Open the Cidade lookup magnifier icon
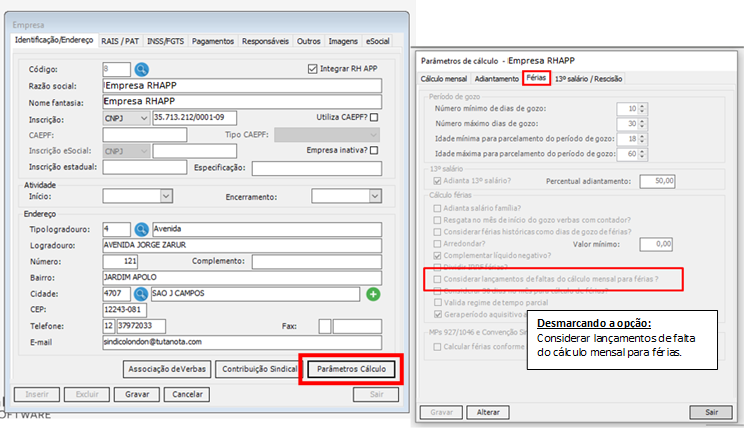The height and width of the screenshot is (428, 744). click(140, 294)
